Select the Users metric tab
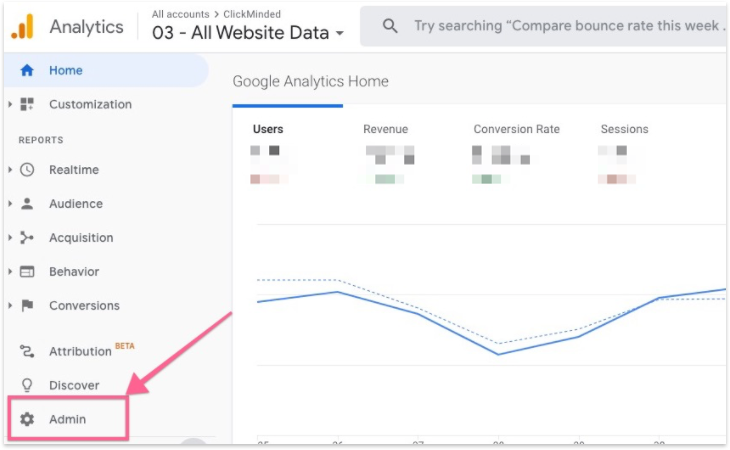The image size is (730, 450). coord(268,129)
